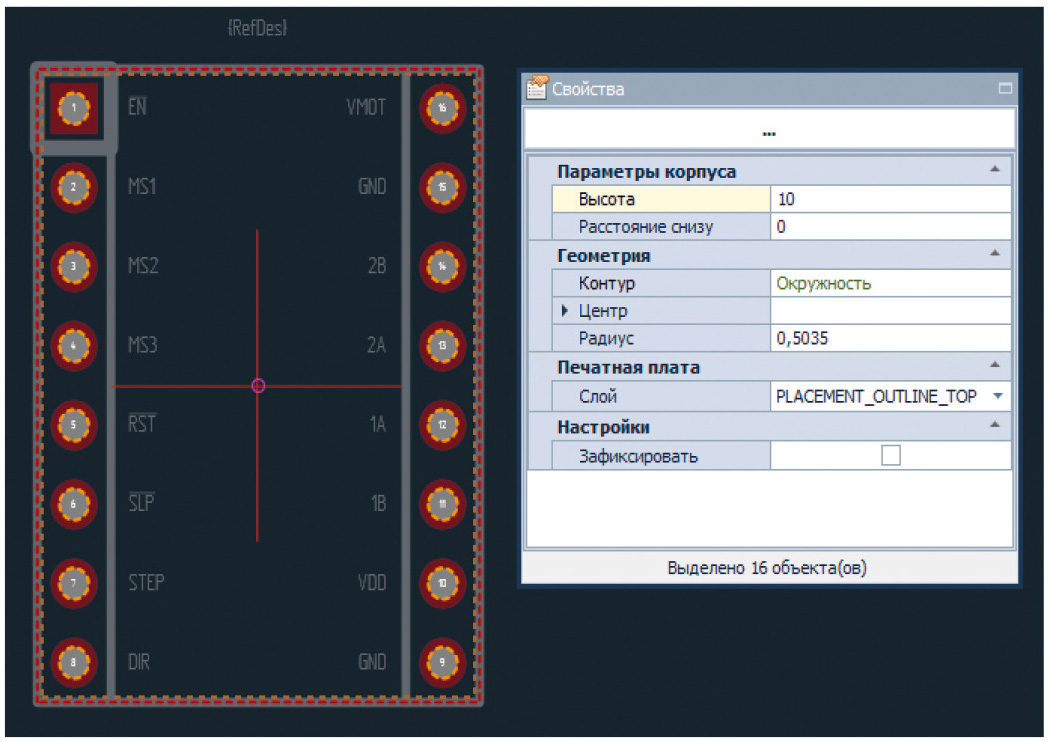
Task: Edit the Высота value field
Action: click(x=890, y=199)
